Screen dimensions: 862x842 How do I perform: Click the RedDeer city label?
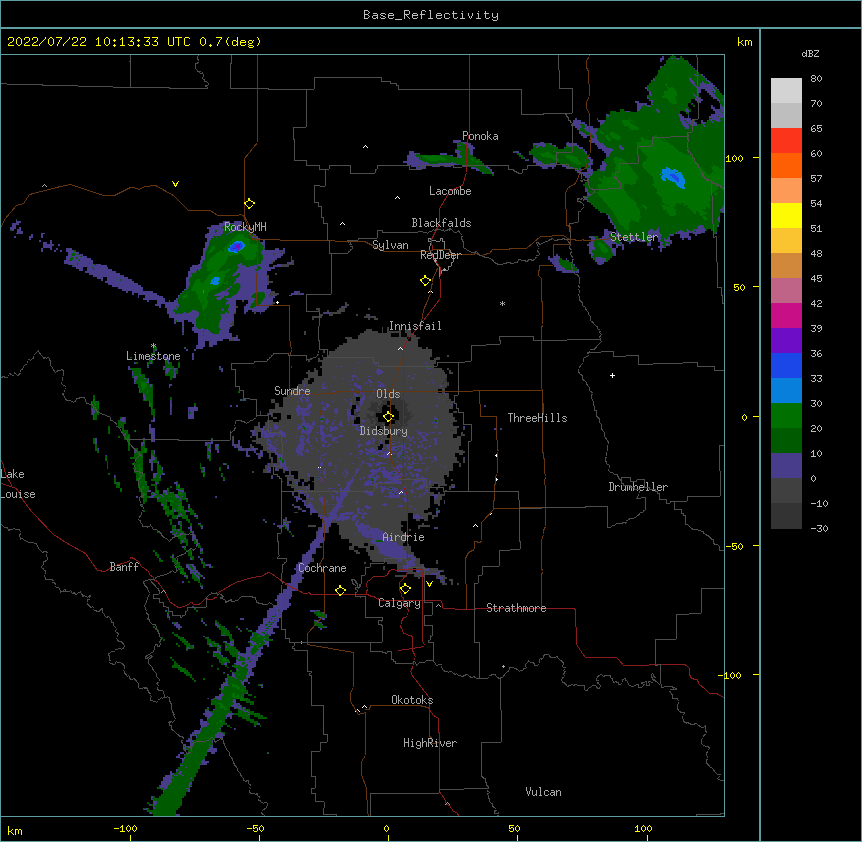point(440,255)
